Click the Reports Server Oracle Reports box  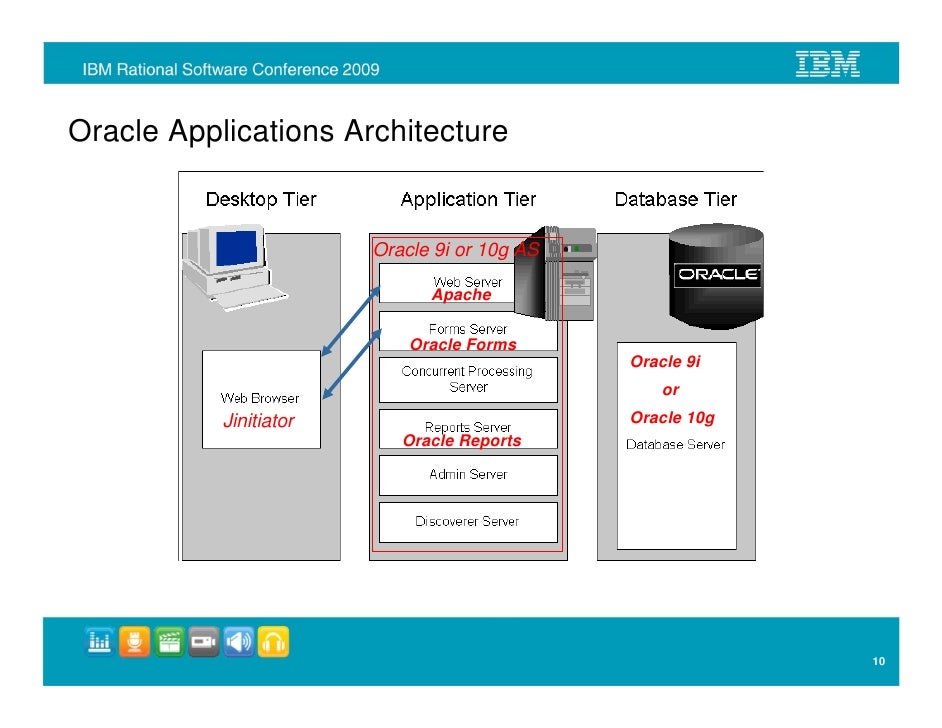[x=468, y=429]
